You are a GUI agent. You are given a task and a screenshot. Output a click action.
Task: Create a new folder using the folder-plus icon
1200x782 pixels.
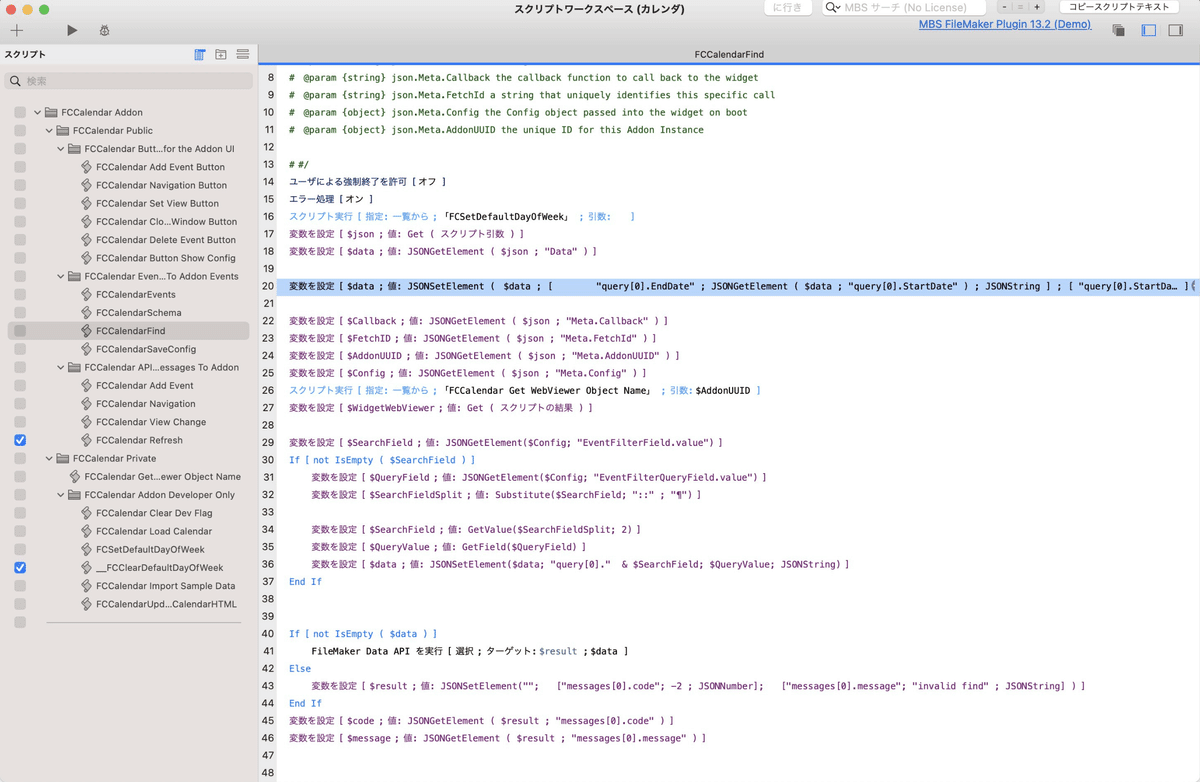221,55
